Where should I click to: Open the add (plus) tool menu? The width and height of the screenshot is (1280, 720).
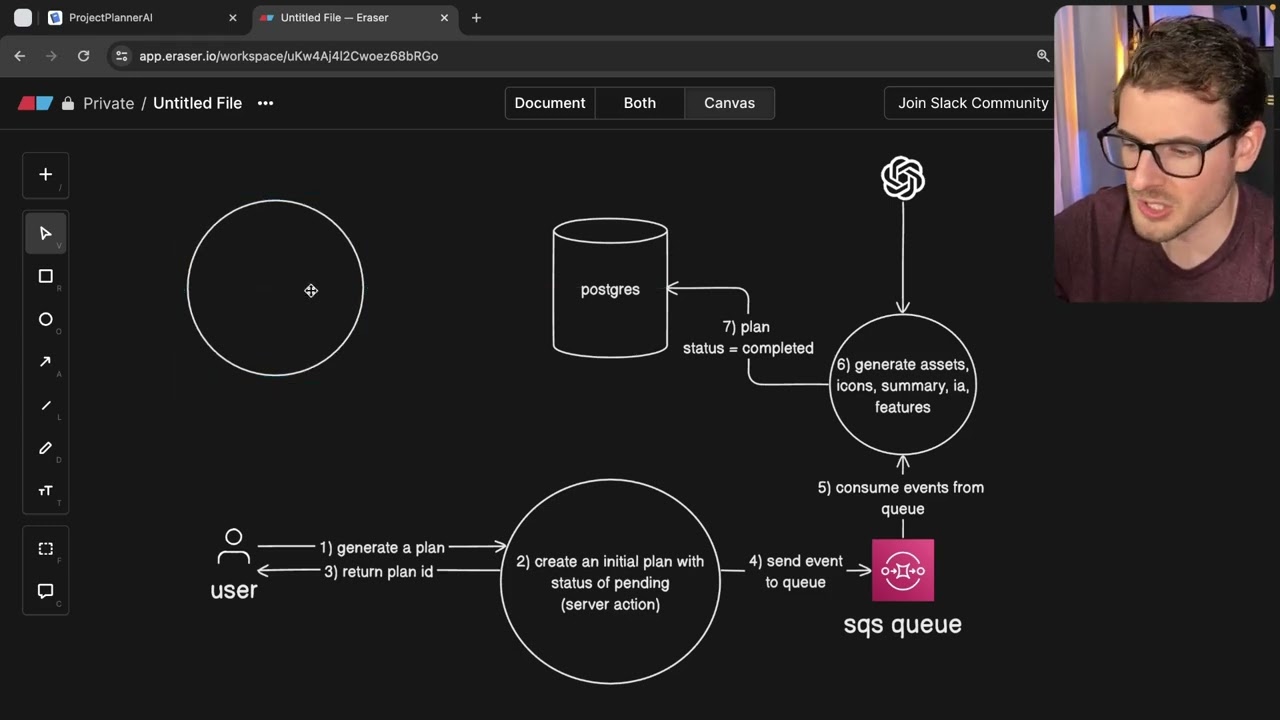45,174
